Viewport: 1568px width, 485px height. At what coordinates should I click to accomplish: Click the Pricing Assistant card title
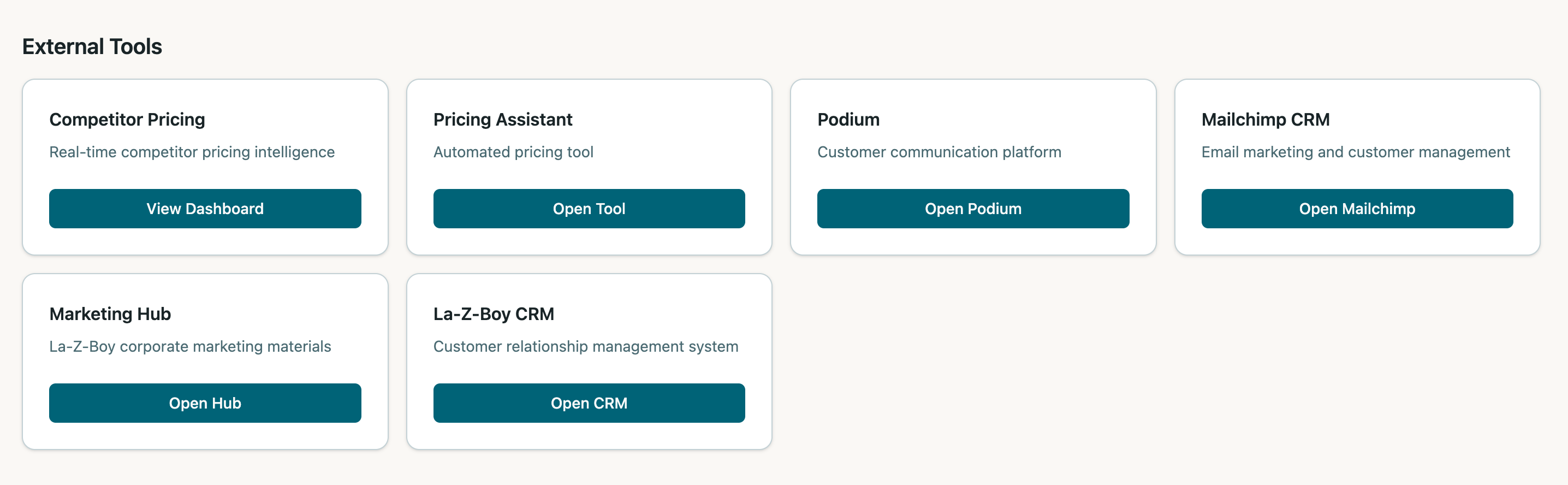[x=503, y=120]
